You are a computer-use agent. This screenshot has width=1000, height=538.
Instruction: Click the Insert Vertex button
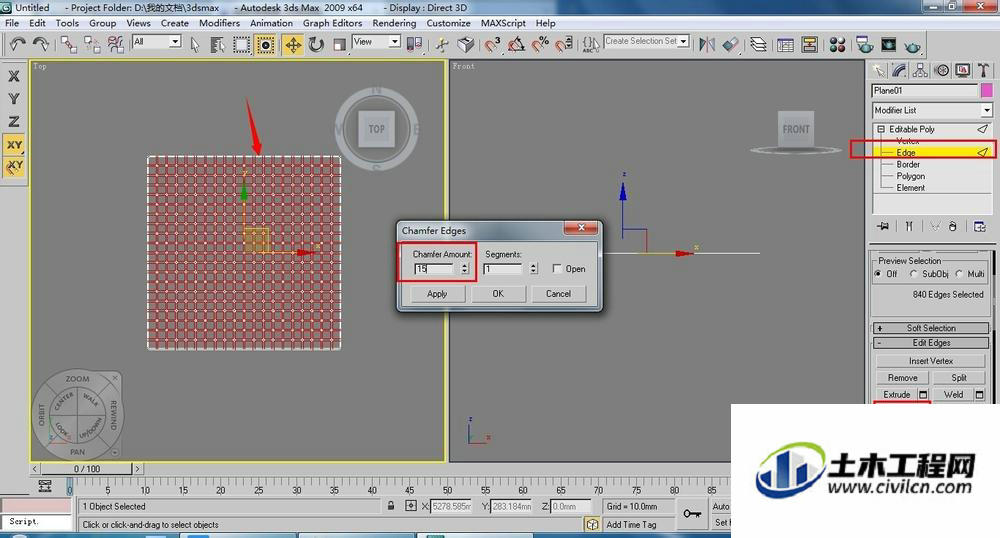931,361
